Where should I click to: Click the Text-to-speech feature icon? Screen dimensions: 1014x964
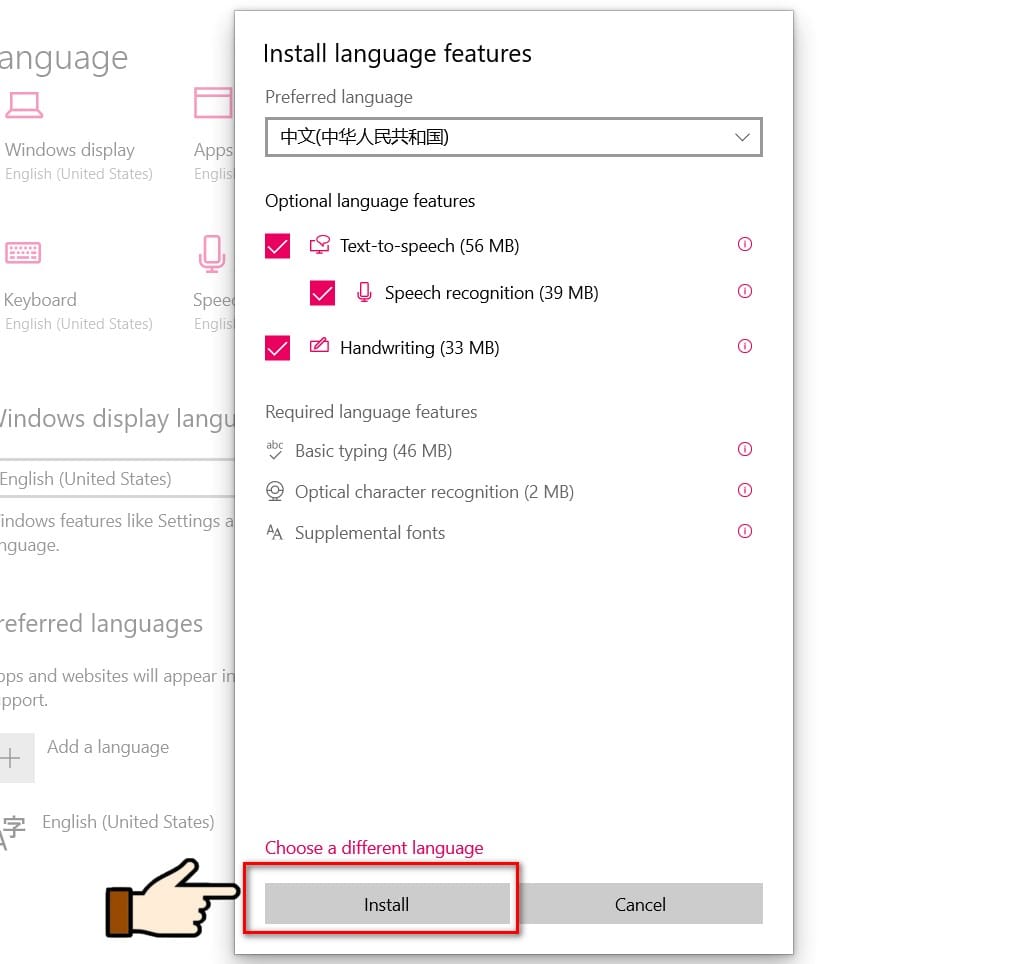[319, 245]
